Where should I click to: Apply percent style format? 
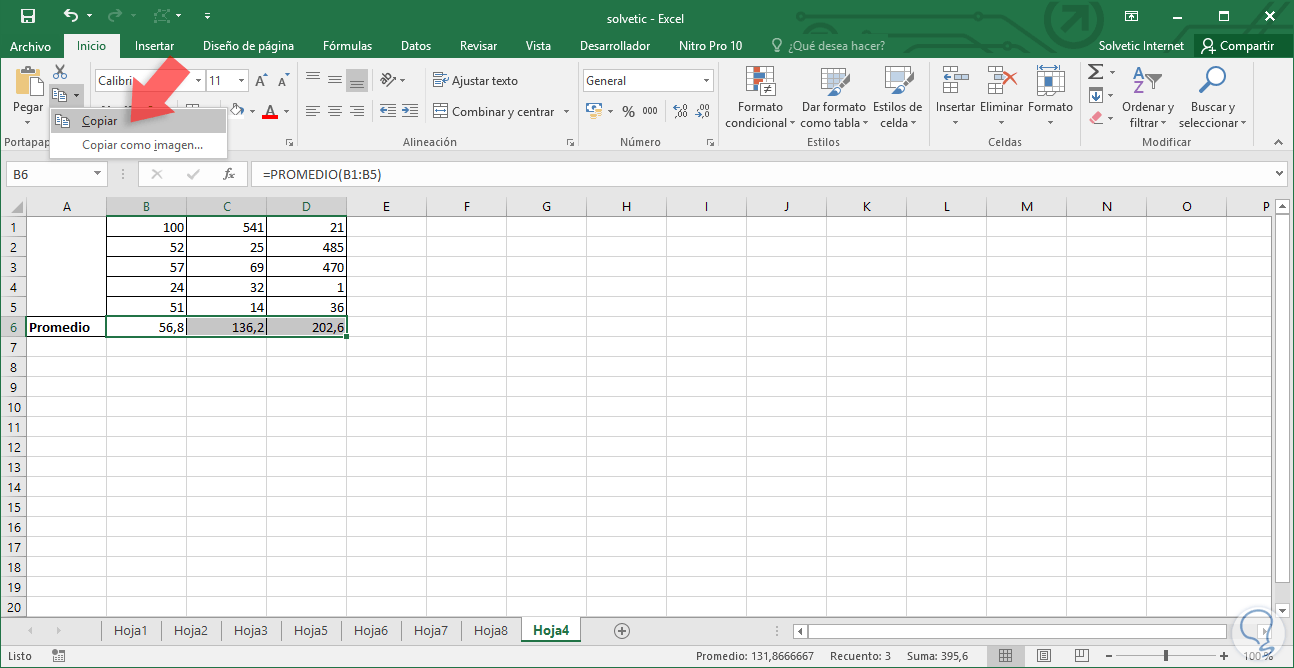click(628, 112)
